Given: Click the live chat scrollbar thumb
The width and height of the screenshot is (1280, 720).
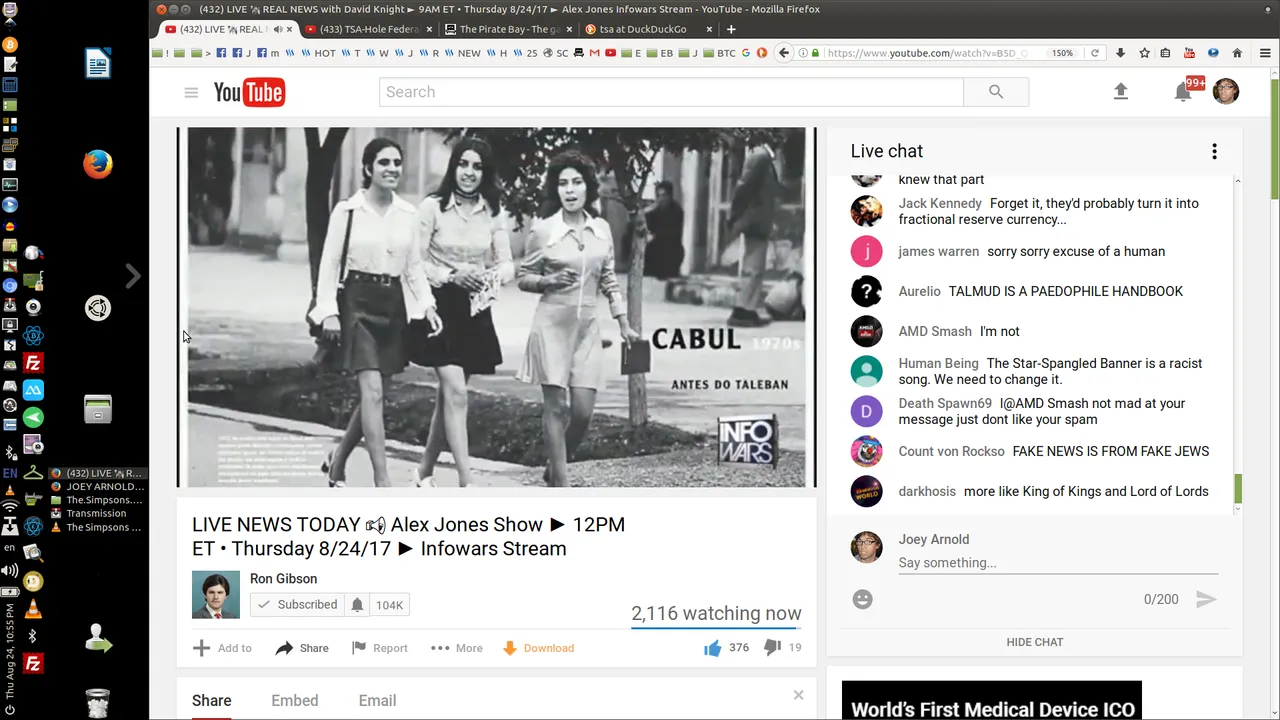Looking at the screenshot, I should [x=1238, y=489].
